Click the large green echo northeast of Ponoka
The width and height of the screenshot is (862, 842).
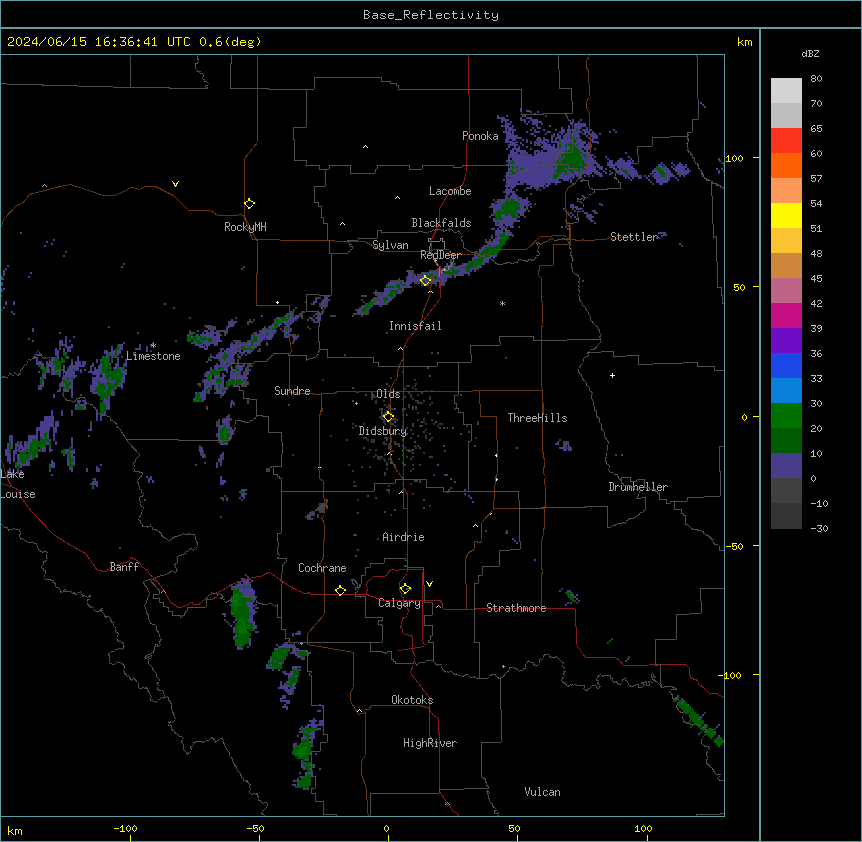pos(572,158)
